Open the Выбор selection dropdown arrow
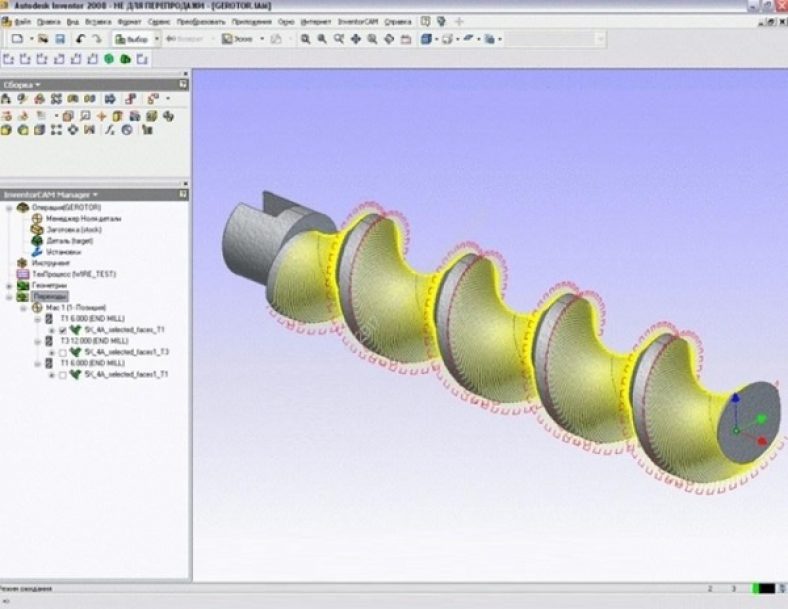This screenshot has height=609, width=788. click(156, 39)
